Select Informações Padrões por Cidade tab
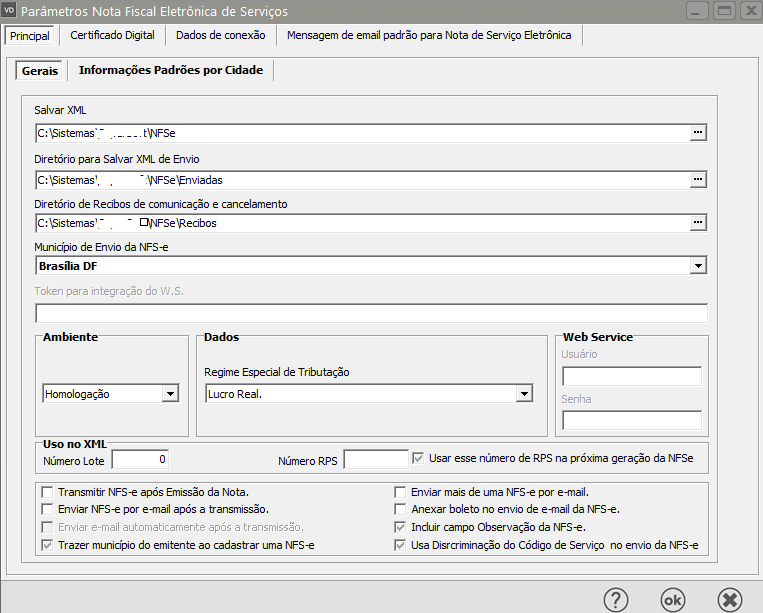The height and width of the screenshot is (613, 763). 170,70
